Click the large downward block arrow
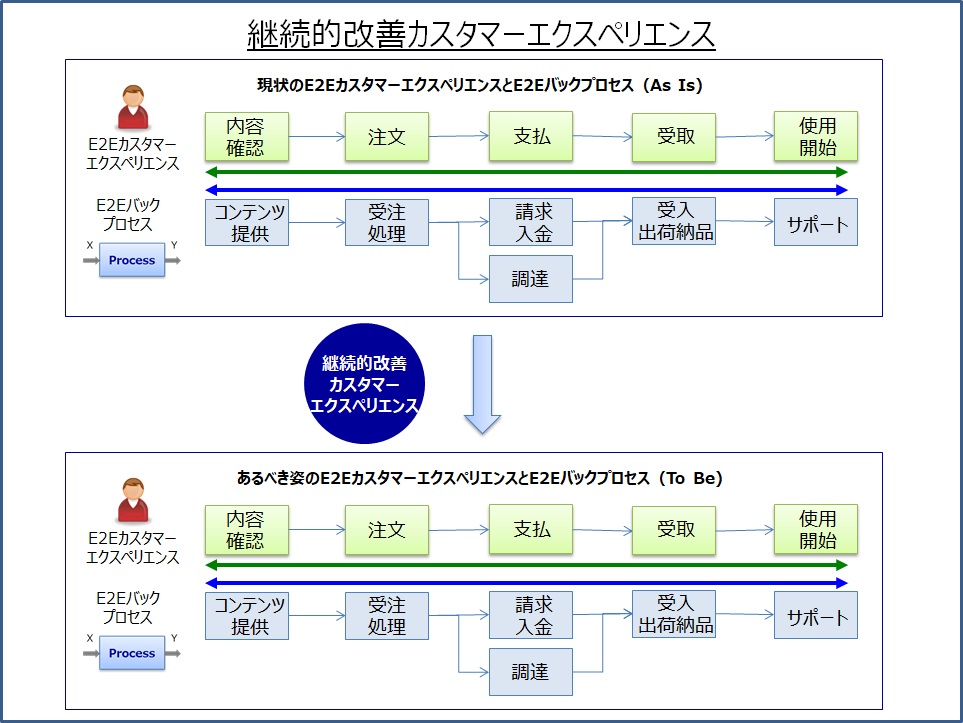Viewport: 963px width, 723px height. pyautogui.click(x=482, y=385)
